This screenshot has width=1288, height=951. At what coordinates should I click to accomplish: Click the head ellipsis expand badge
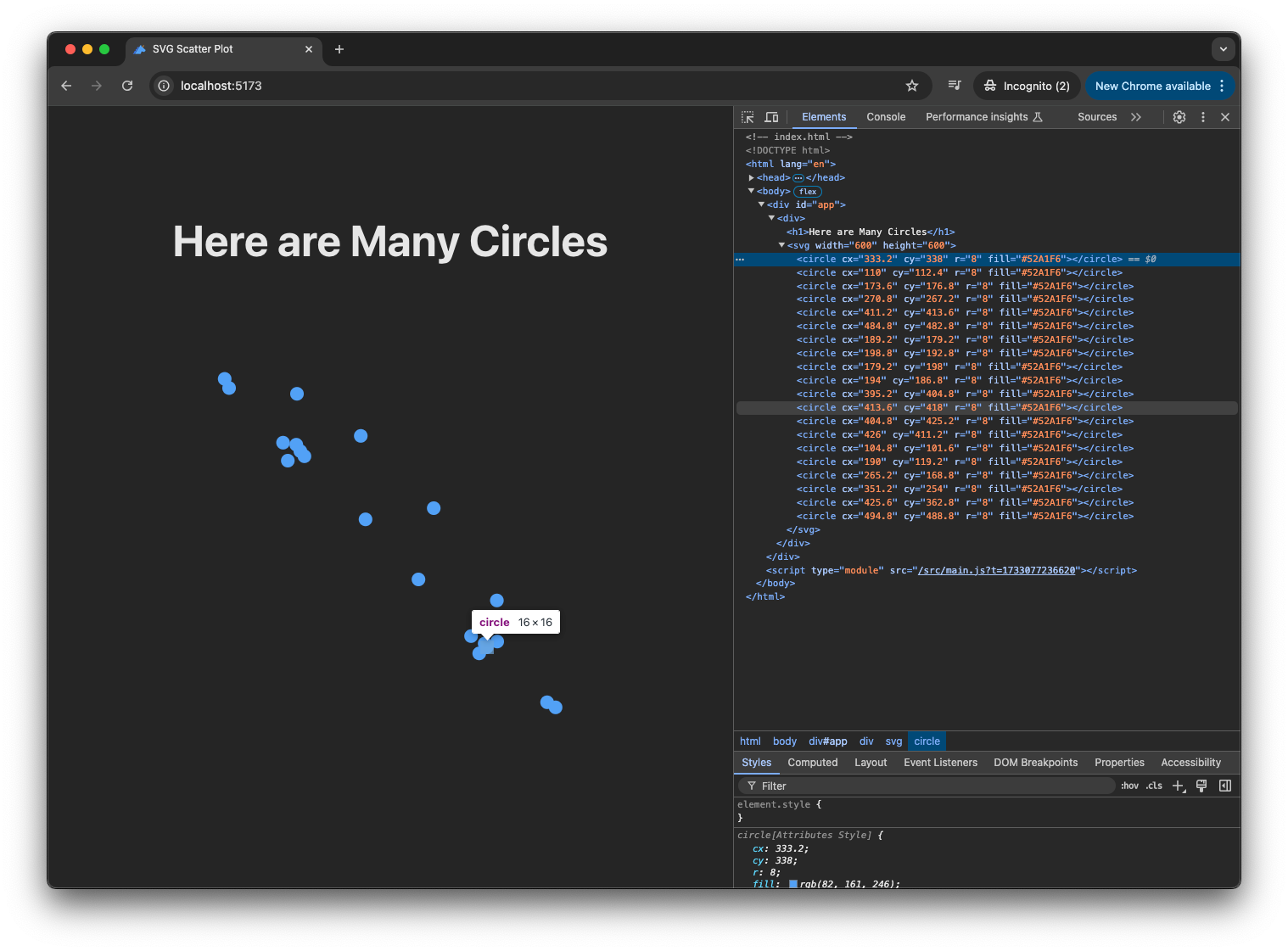(x=798, y=178)
